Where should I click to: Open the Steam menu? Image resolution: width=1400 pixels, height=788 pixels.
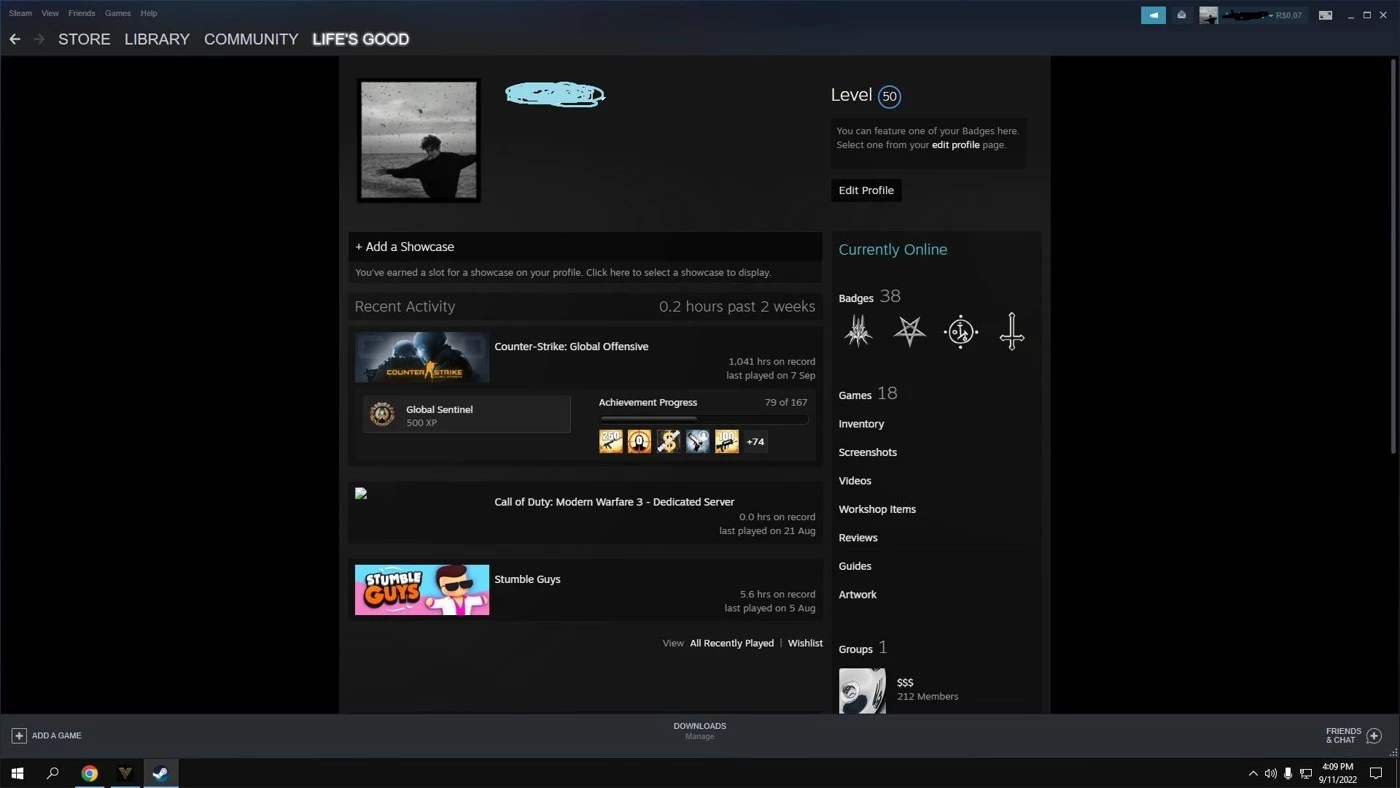20,13
